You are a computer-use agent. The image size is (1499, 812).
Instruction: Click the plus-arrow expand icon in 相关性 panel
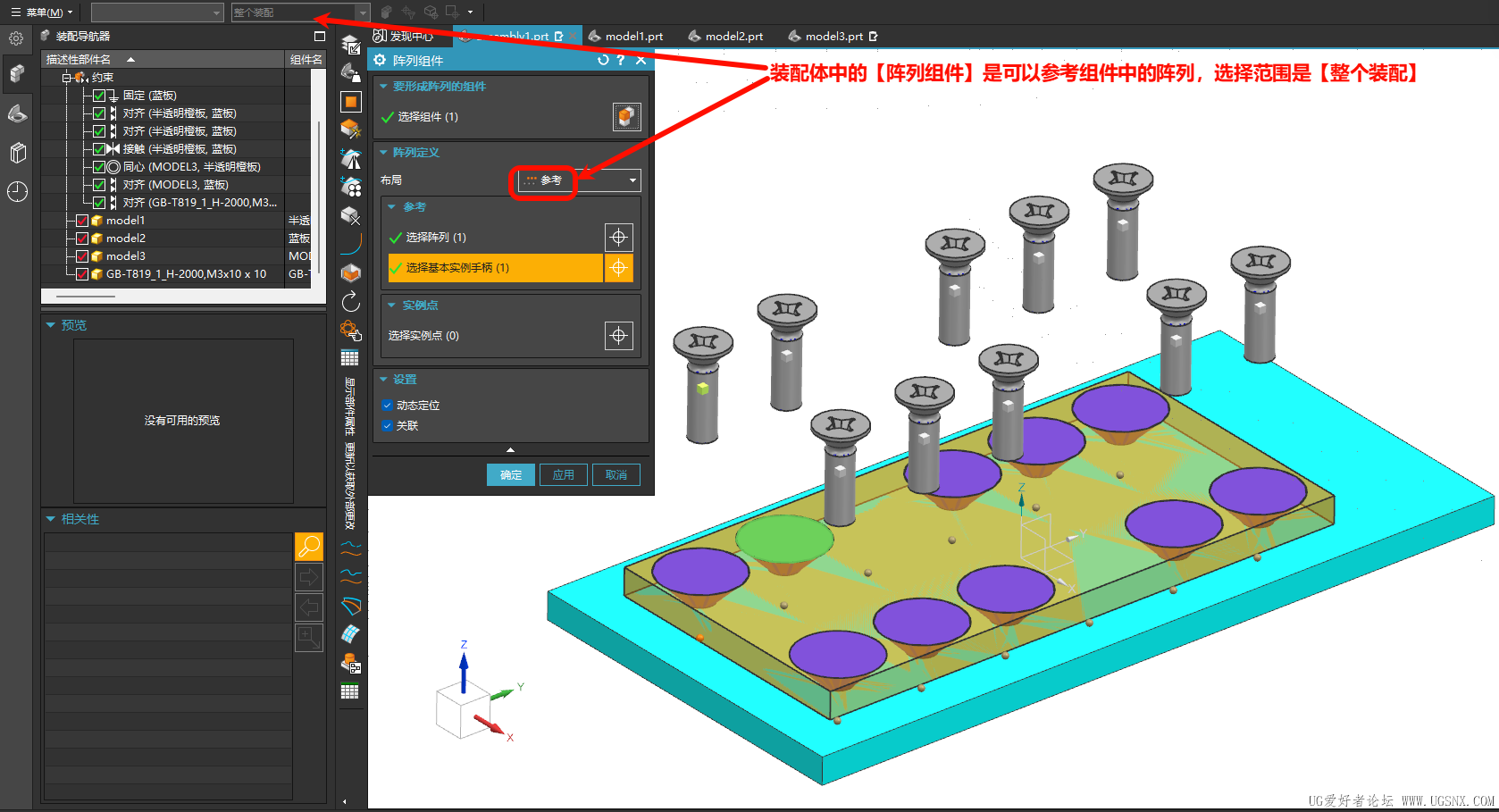click(x=309, y=638)
